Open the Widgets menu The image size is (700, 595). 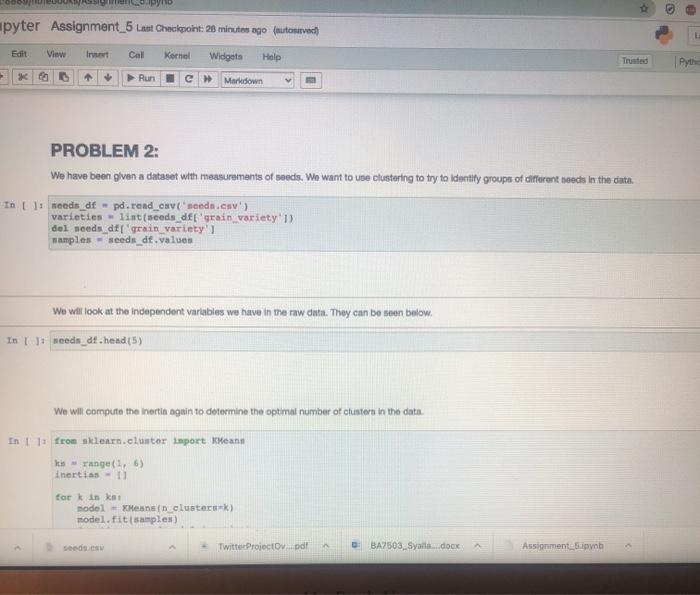pyautogui.click(x=226, y=56)
